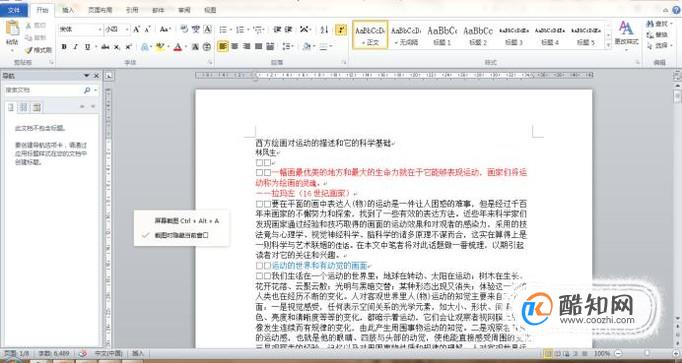Image resolution: width=682 pixels, height=363 pixels.
Task: Toggle Underline formatting
Action: click(87, 47)
